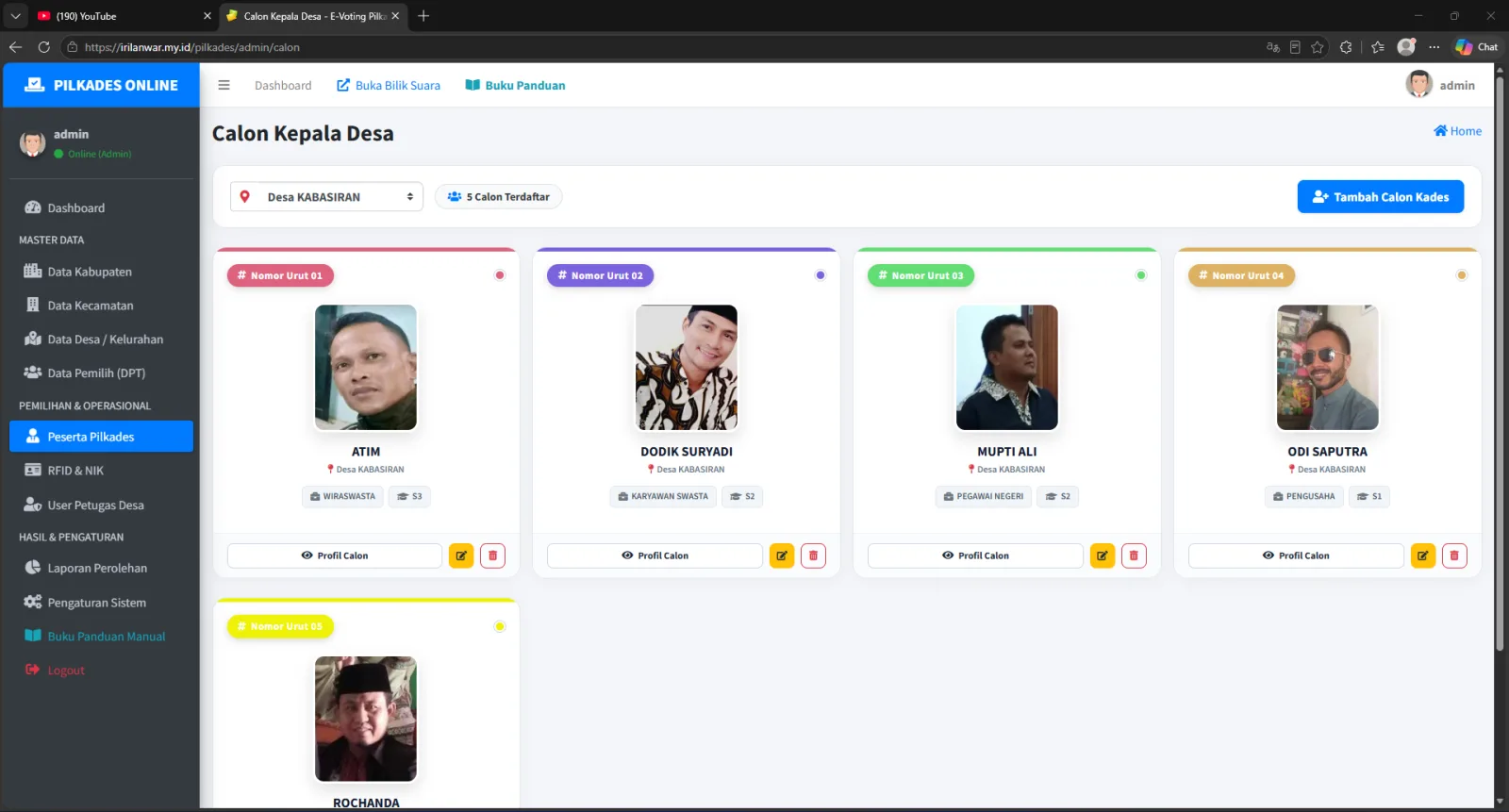Viewport: 1509px width, 812px height.
Task: Click the Tambah Calon Kades button
Action: (1381, 196)
